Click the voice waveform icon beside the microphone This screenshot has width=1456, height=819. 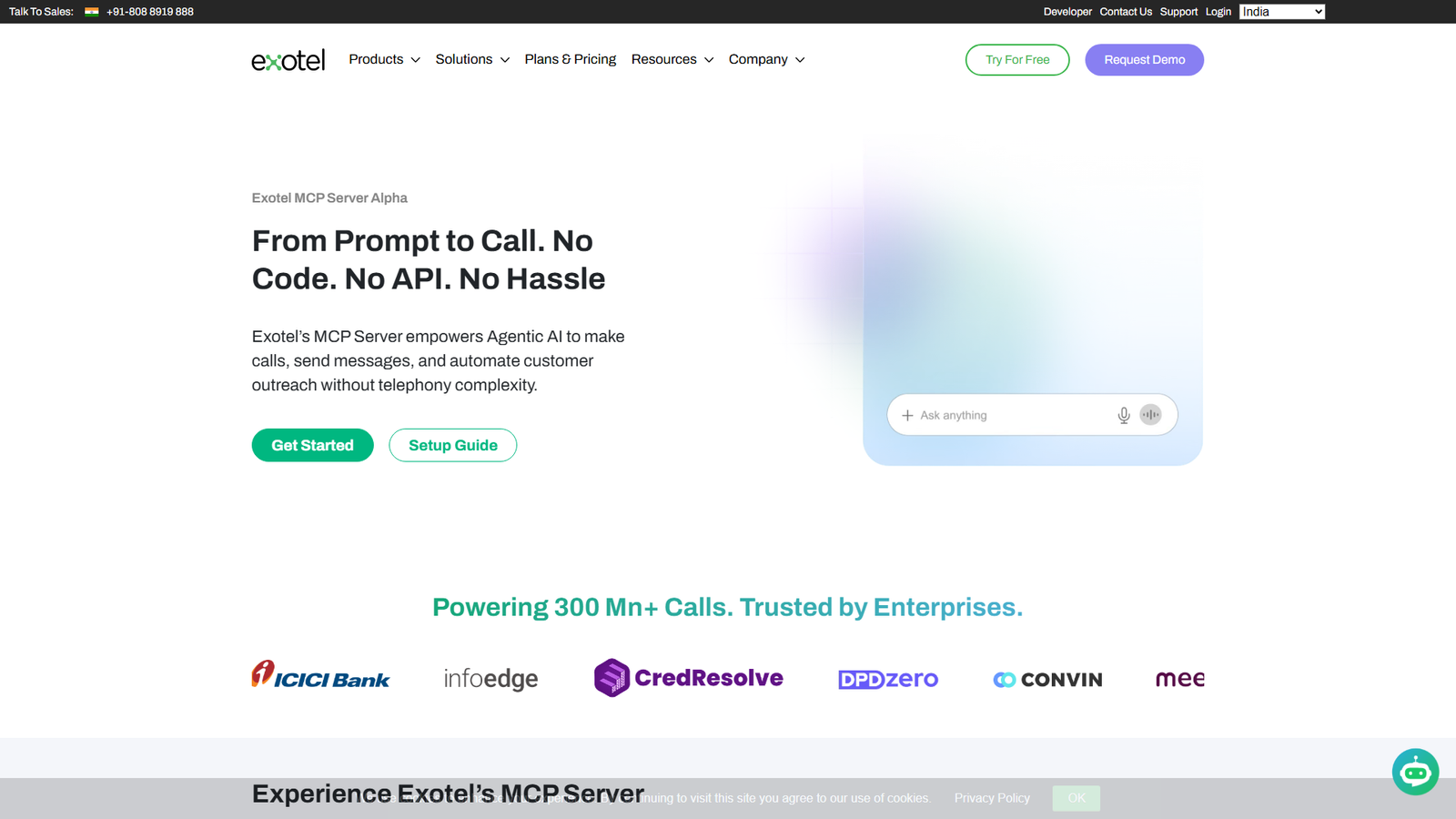tap(1150, 414)
